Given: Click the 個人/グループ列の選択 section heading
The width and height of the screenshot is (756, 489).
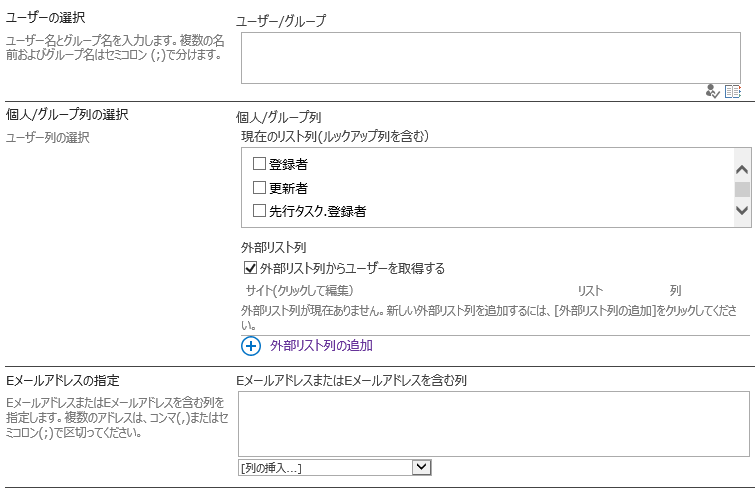Looking at the screenshot, I should pyautogui.click(x=67, y=114).
